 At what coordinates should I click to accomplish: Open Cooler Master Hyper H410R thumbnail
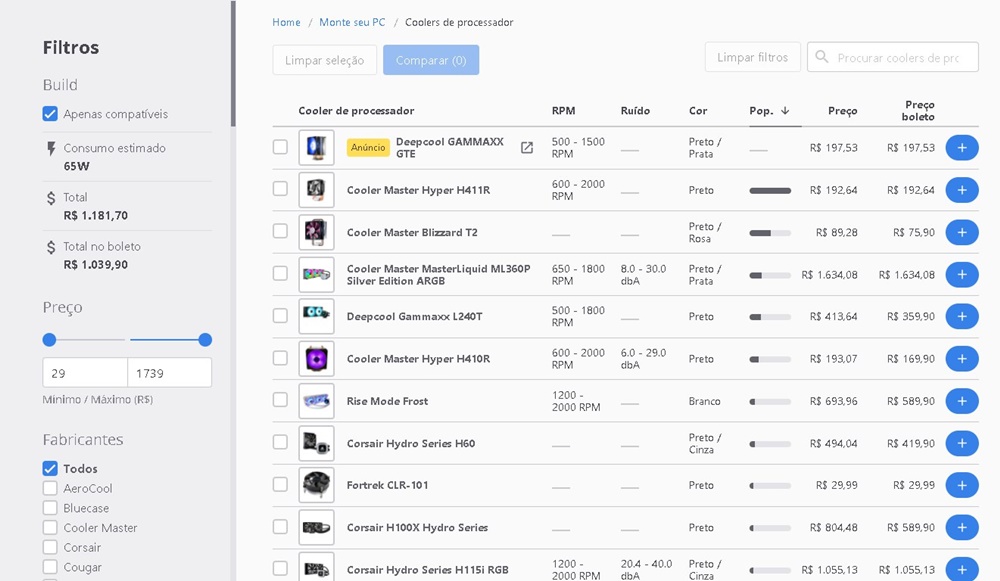pos(316,358)
